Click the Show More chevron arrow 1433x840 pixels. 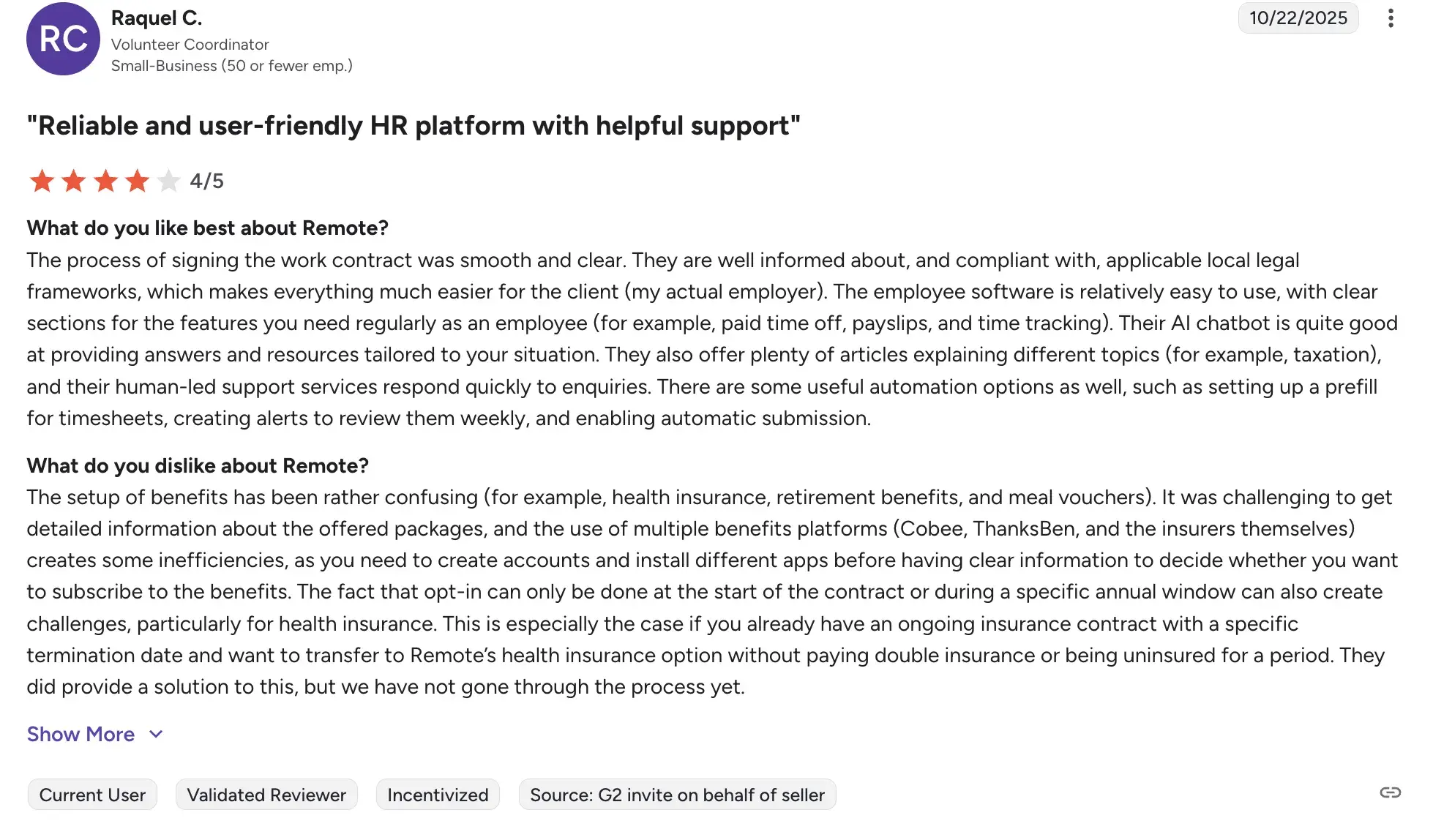point(156,734)
